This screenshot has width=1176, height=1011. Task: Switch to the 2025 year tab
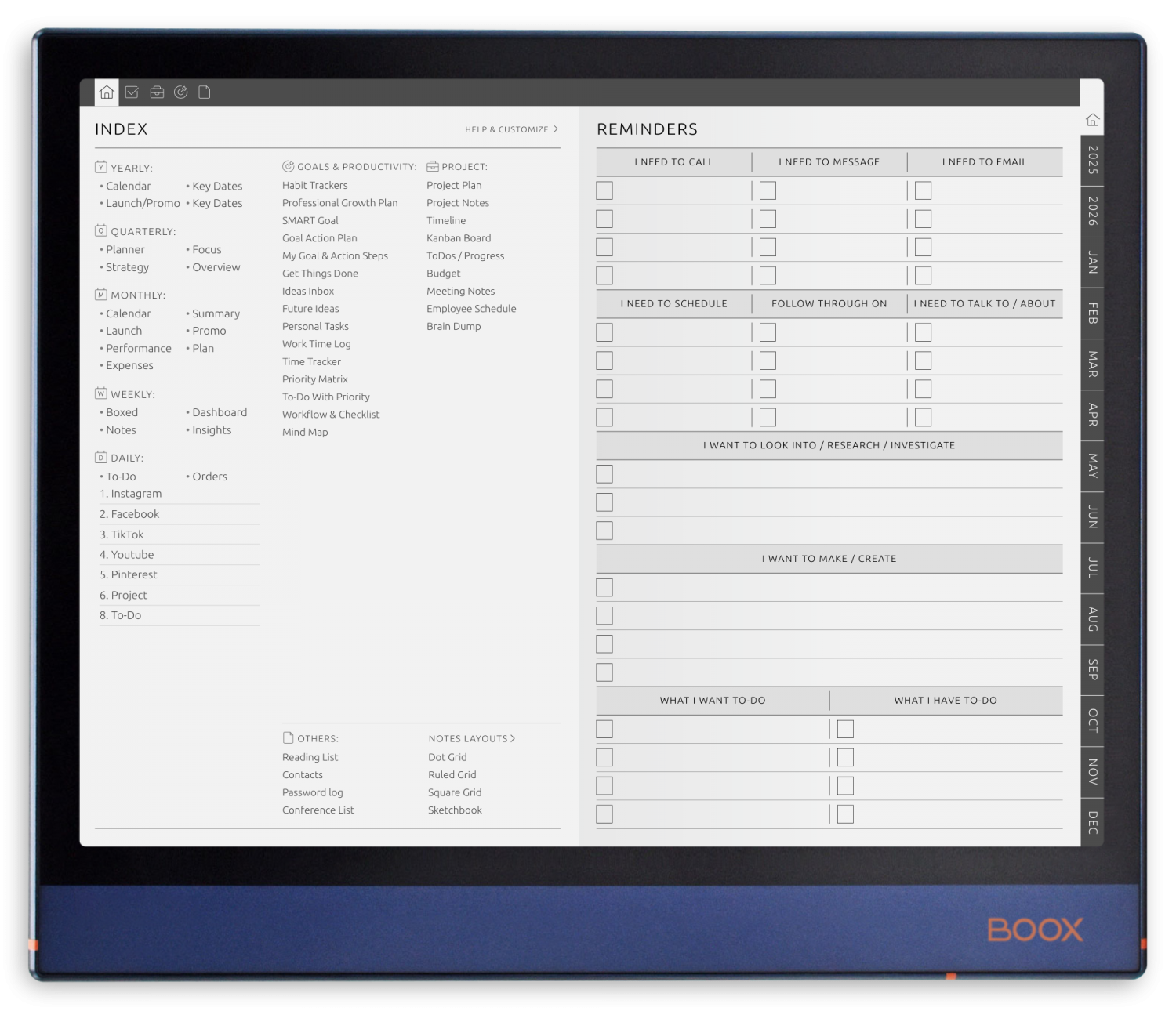(1092, 160)
